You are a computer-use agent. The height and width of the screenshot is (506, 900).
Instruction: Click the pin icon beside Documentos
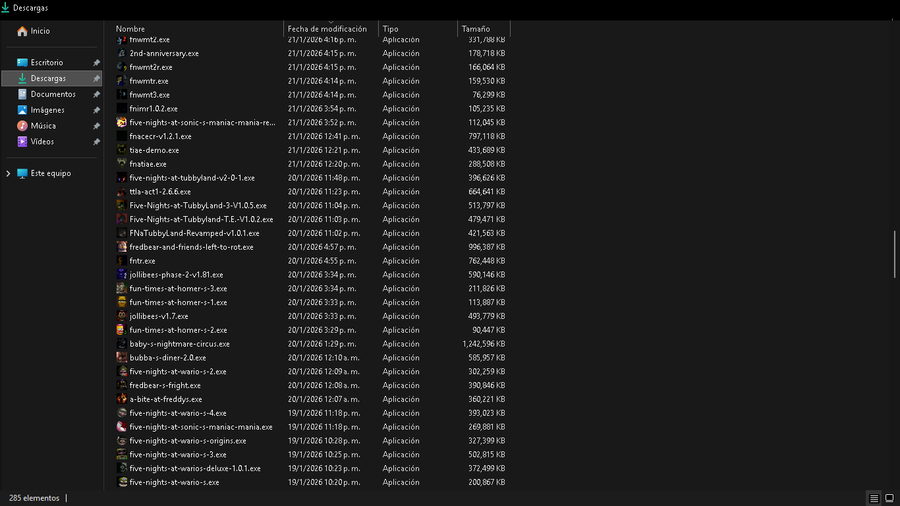(96, 94)
